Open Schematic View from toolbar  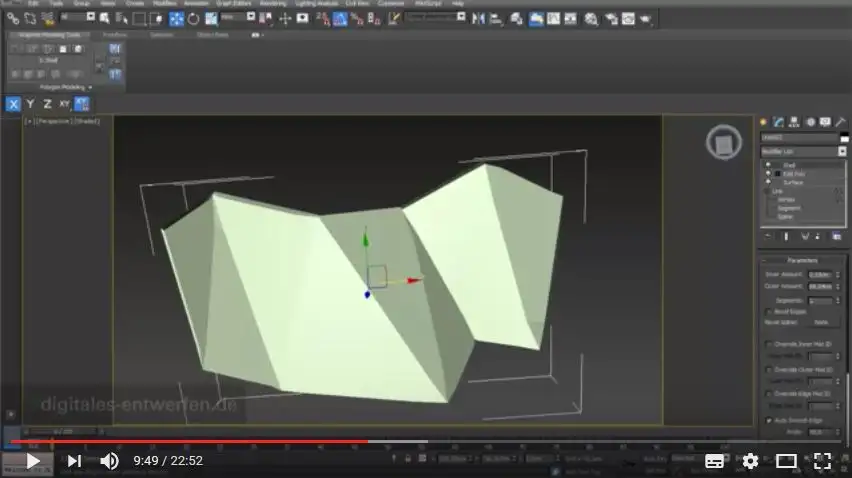(571, 19)
